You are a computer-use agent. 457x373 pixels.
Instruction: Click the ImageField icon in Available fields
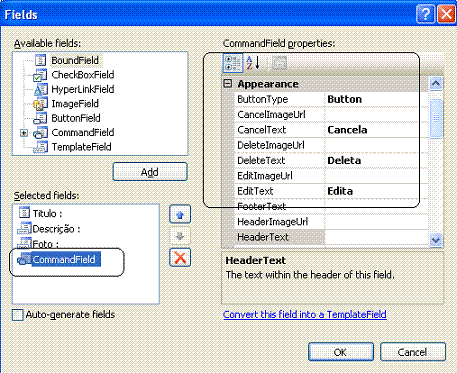pyautogui.click(x=40, y=104)
